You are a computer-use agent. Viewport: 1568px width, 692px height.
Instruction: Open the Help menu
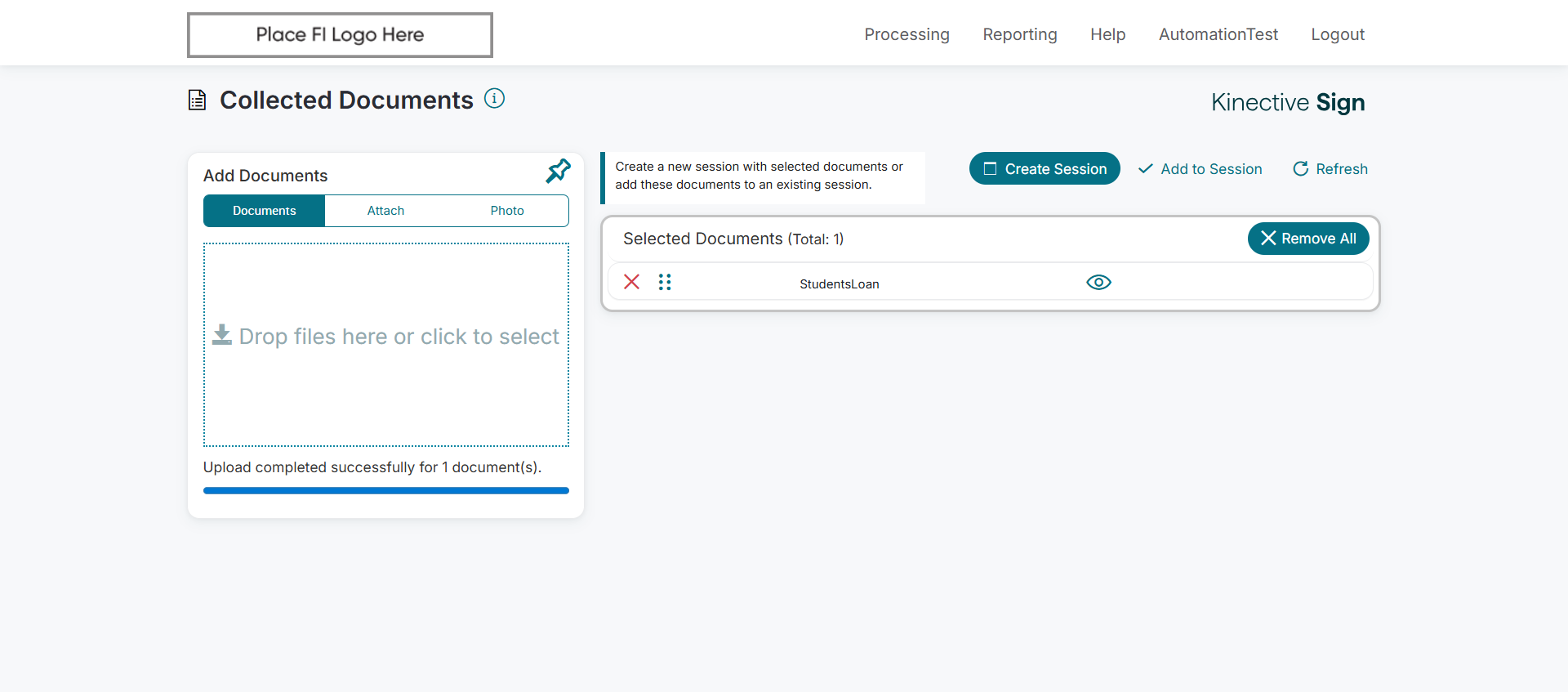click(x=1107, y=34)
